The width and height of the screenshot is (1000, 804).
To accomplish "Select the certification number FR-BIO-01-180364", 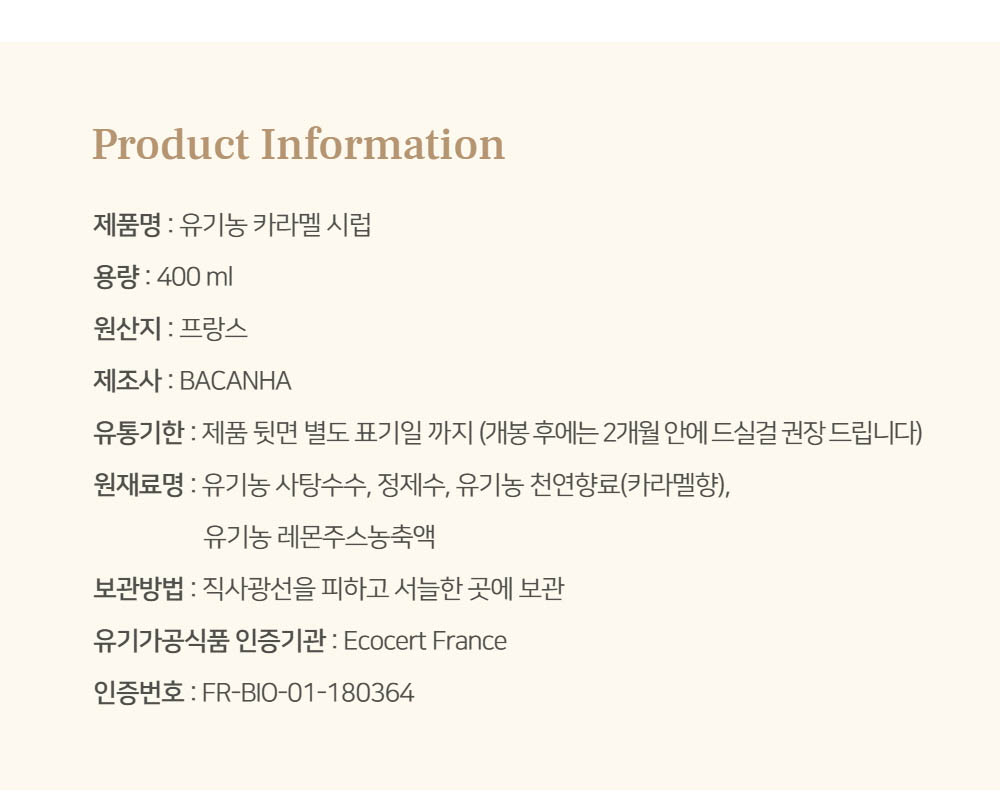I will [x=308, y=693].
